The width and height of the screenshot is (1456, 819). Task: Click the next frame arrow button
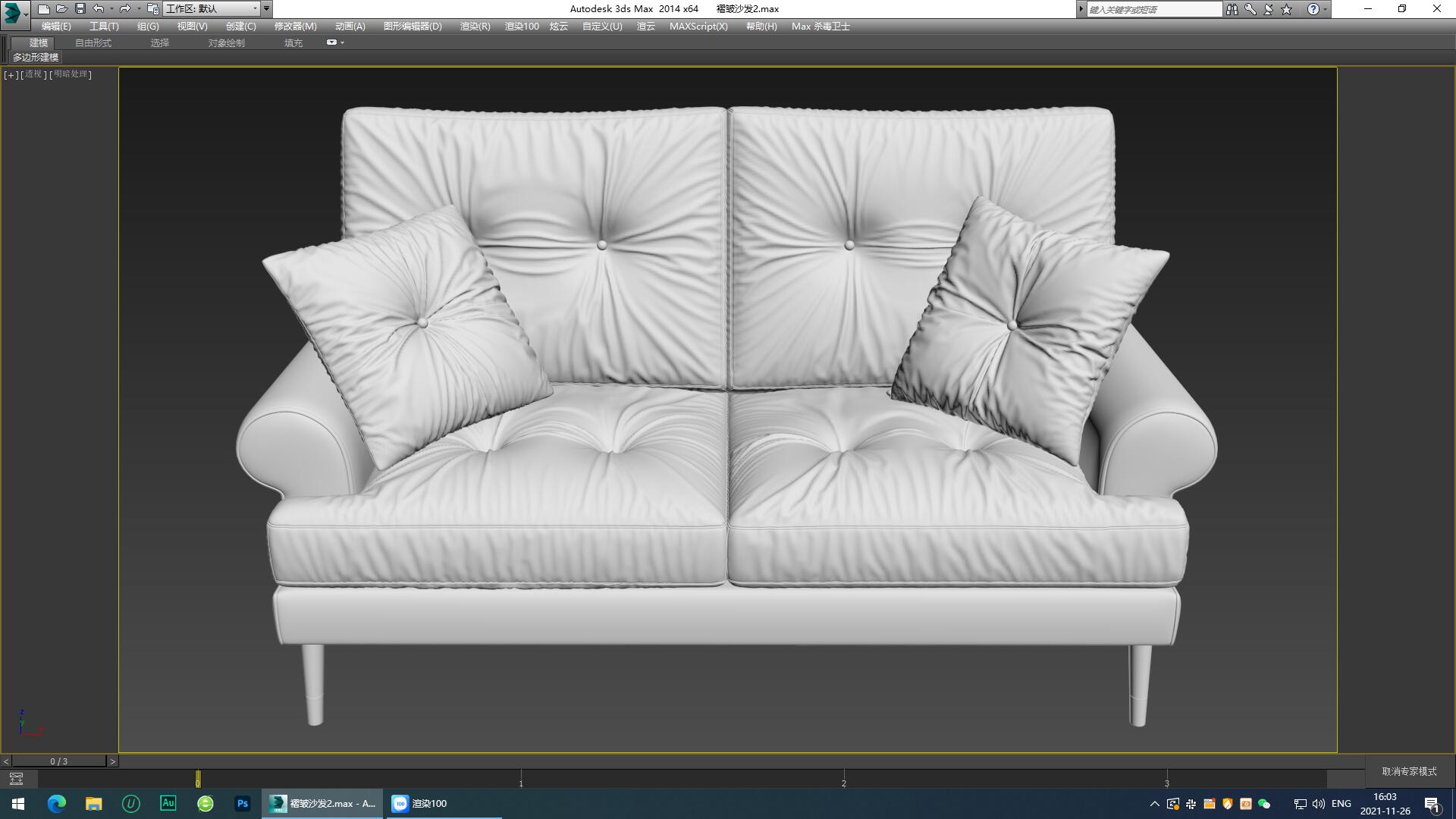pos(112,760)
